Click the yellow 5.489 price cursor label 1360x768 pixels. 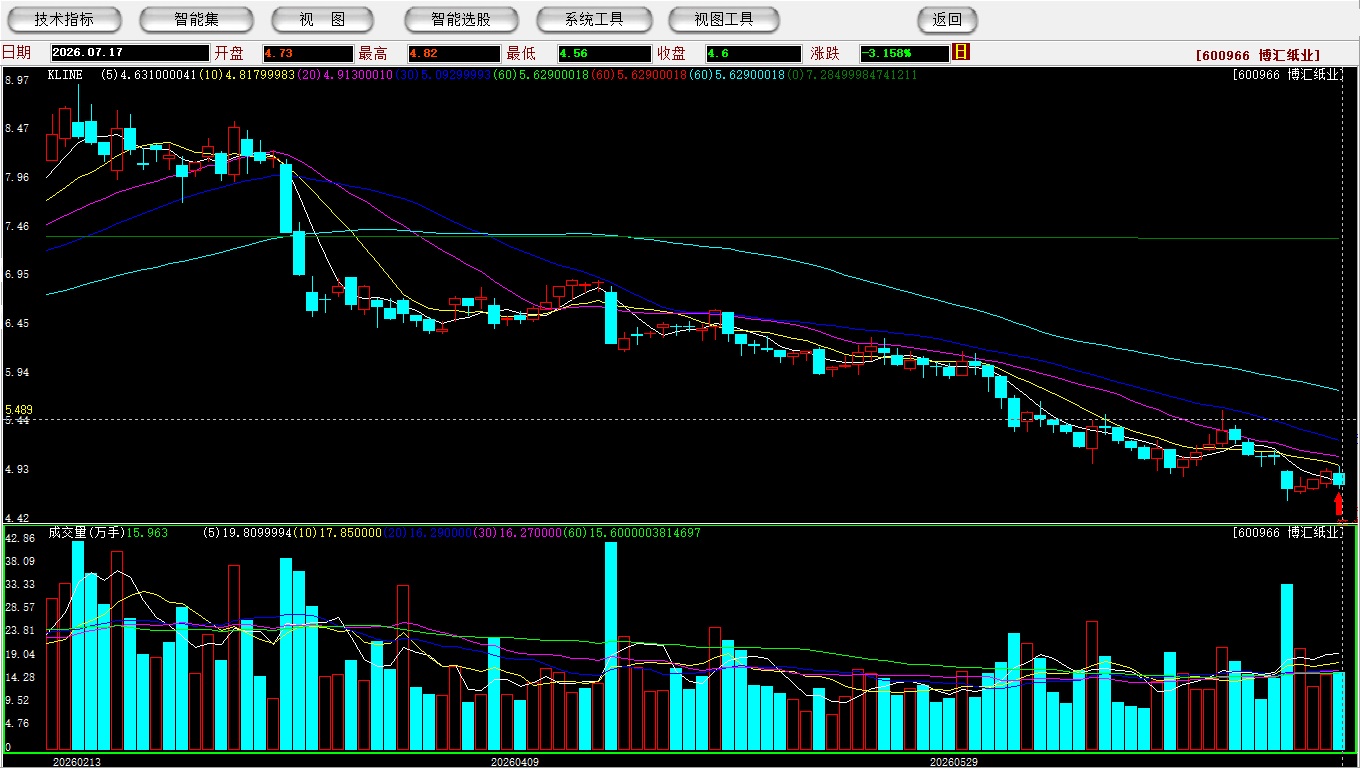(19, 410)
